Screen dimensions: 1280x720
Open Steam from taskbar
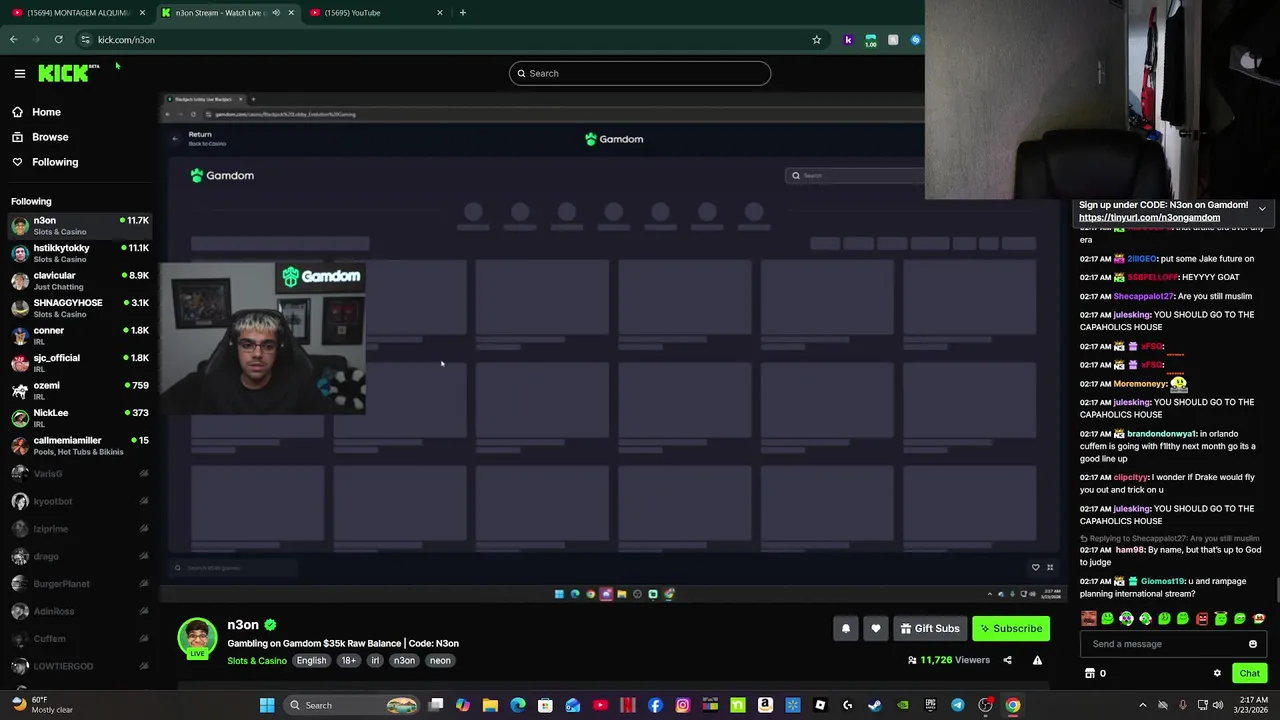pyautogui.click(x=875, y=705)
